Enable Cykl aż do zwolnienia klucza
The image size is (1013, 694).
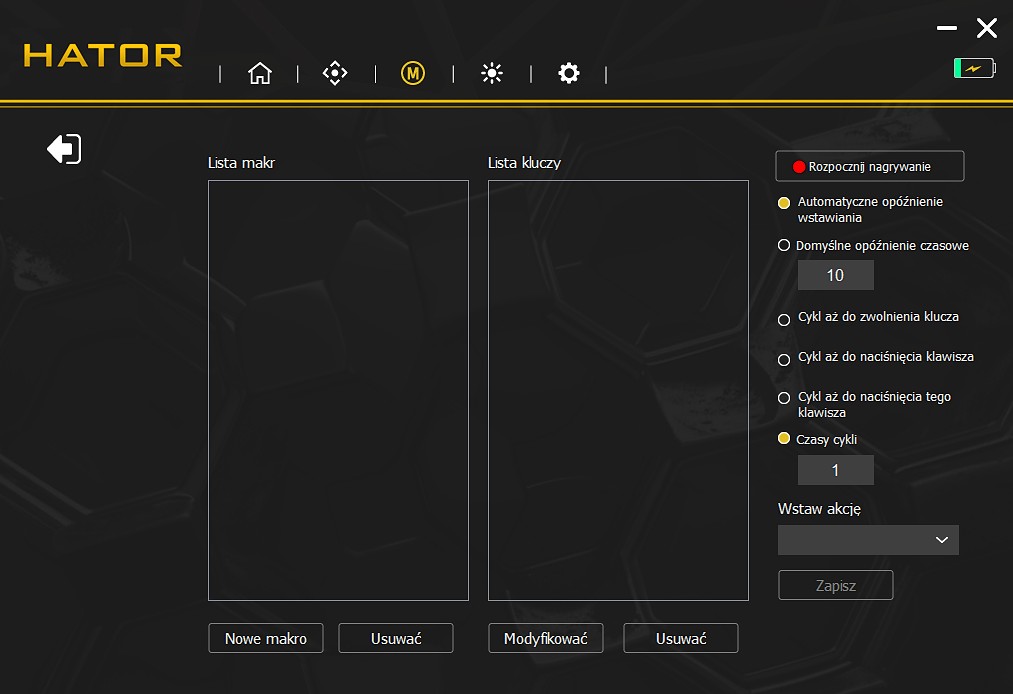(783, 319)
